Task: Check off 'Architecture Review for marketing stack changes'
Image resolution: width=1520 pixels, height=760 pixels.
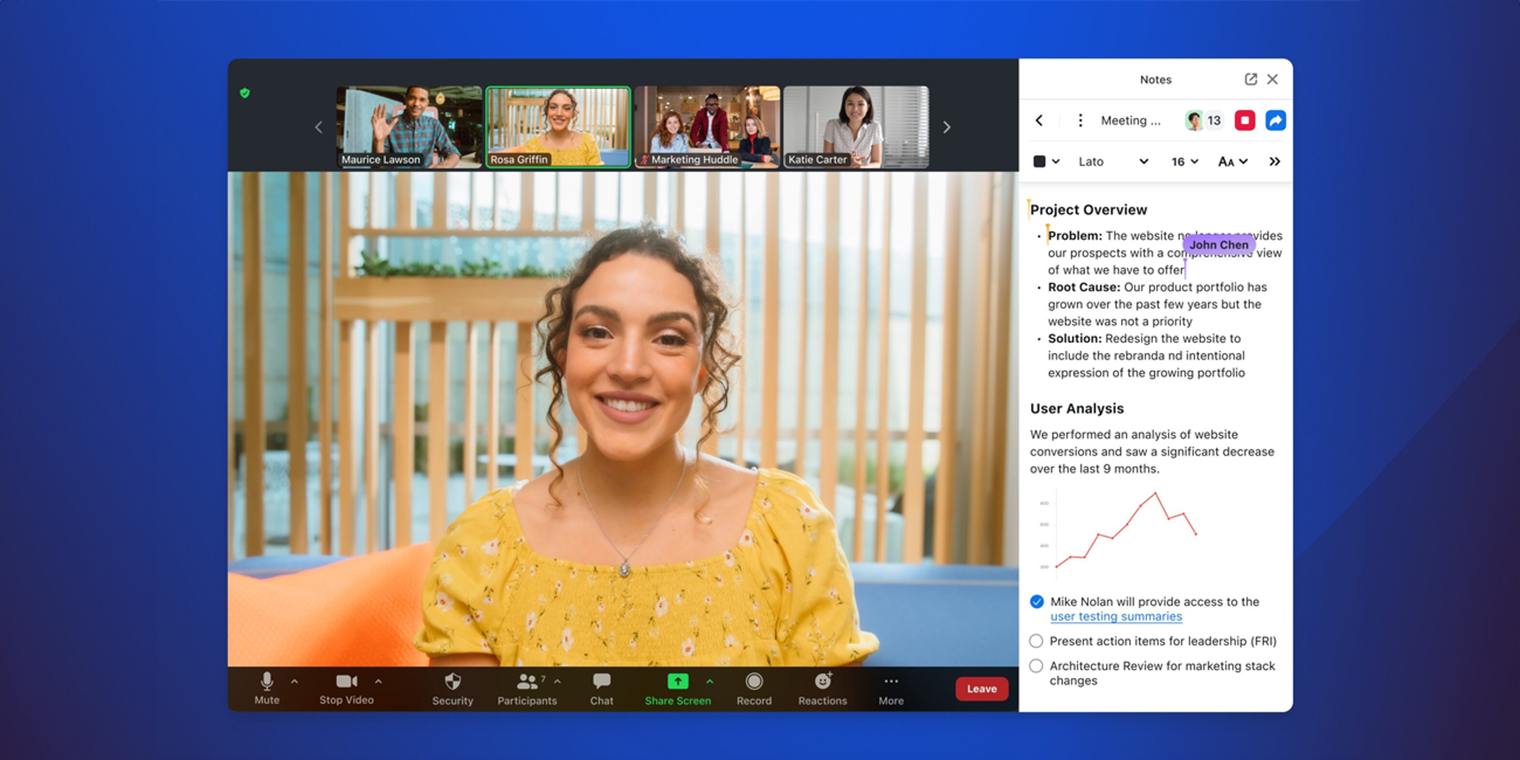Action: pos(1036,665)
